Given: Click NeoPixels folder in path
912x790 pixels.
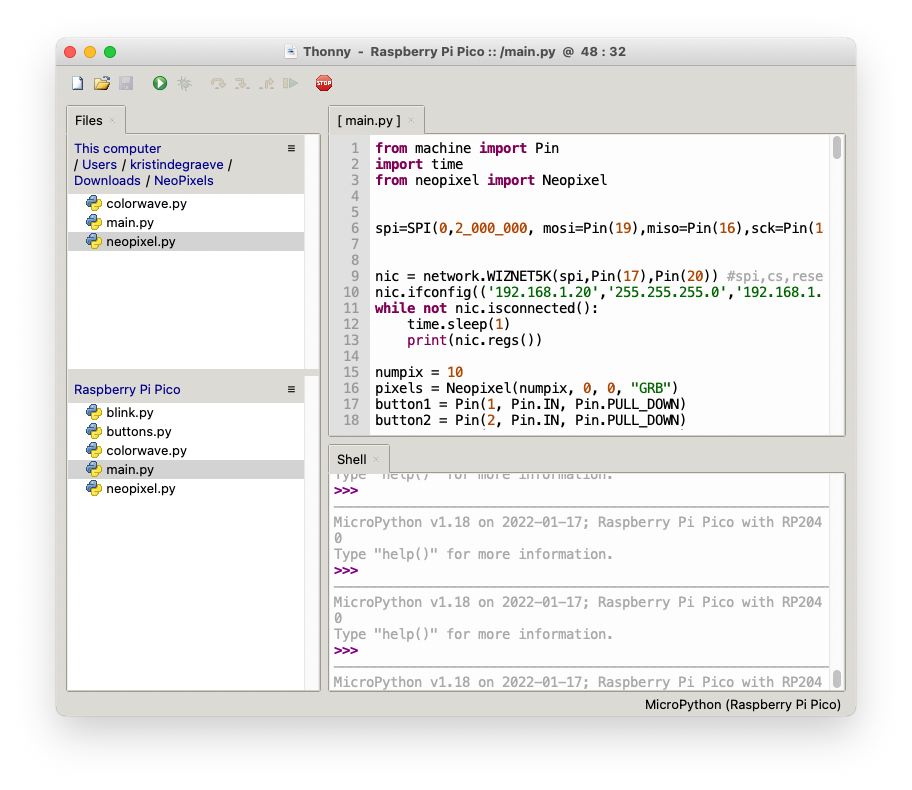Looking at the screenshot, I should (x=184, y=180).
